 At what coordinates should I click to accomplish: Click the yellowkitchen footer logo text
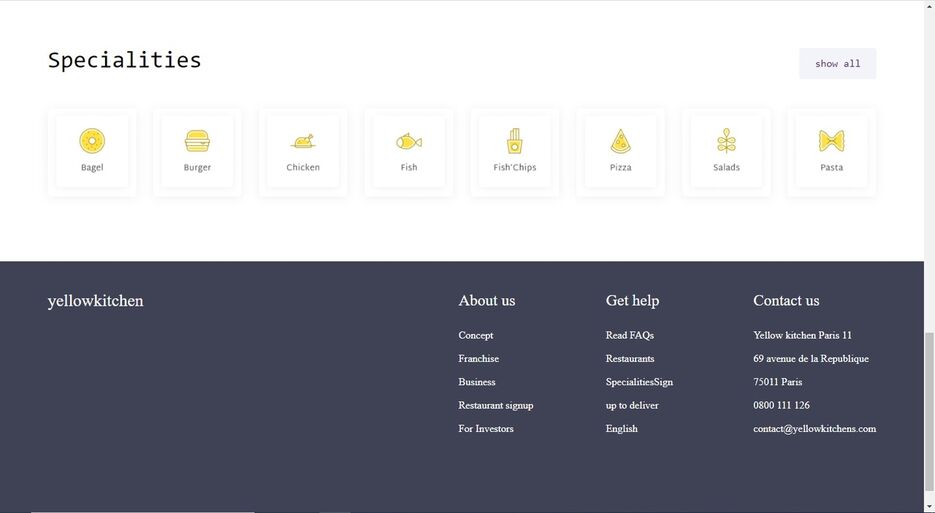(96, 301)
